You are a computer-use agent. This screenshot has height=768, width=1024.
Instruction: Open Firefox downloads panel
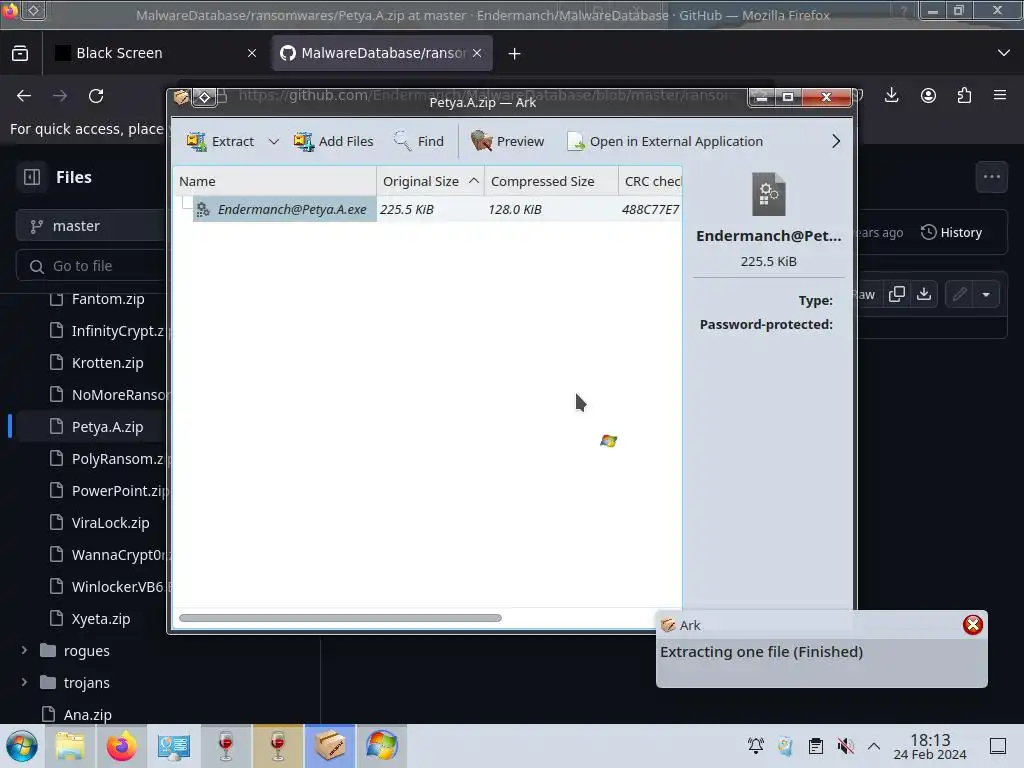tap(891, 95)
